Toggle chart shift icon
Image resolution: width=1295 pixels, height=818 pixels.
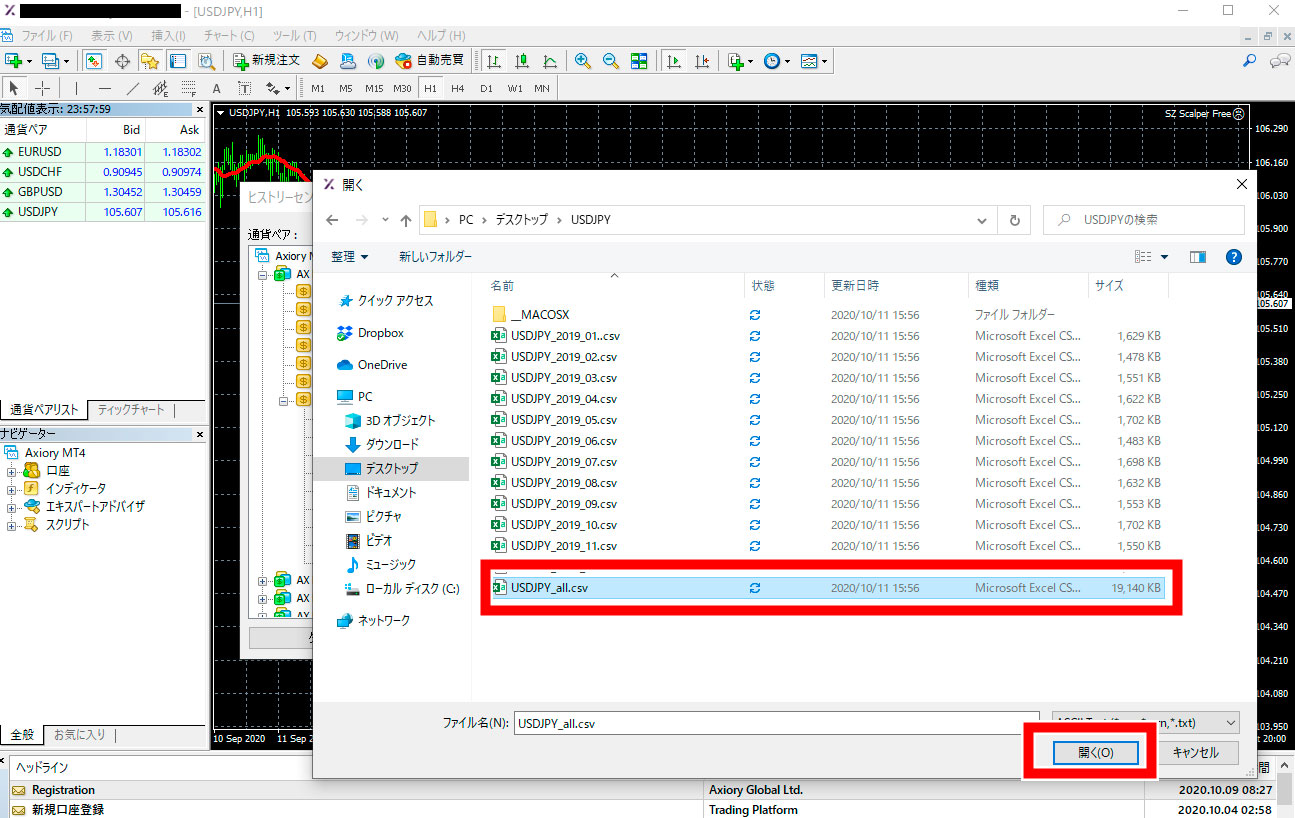click(x=702, y=61)
